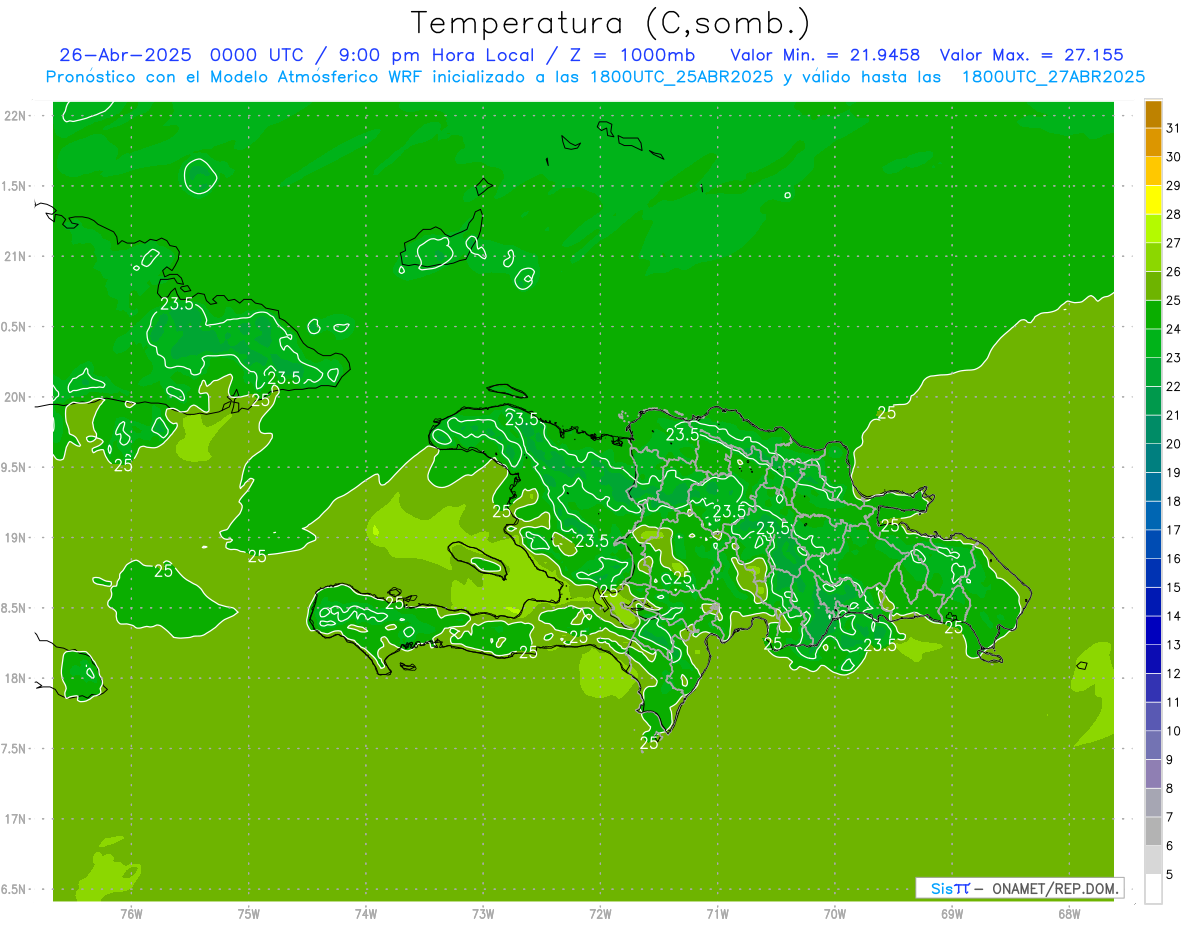Click the "0000 UTC" time label
1200x927 pixels.
(257, 55)
